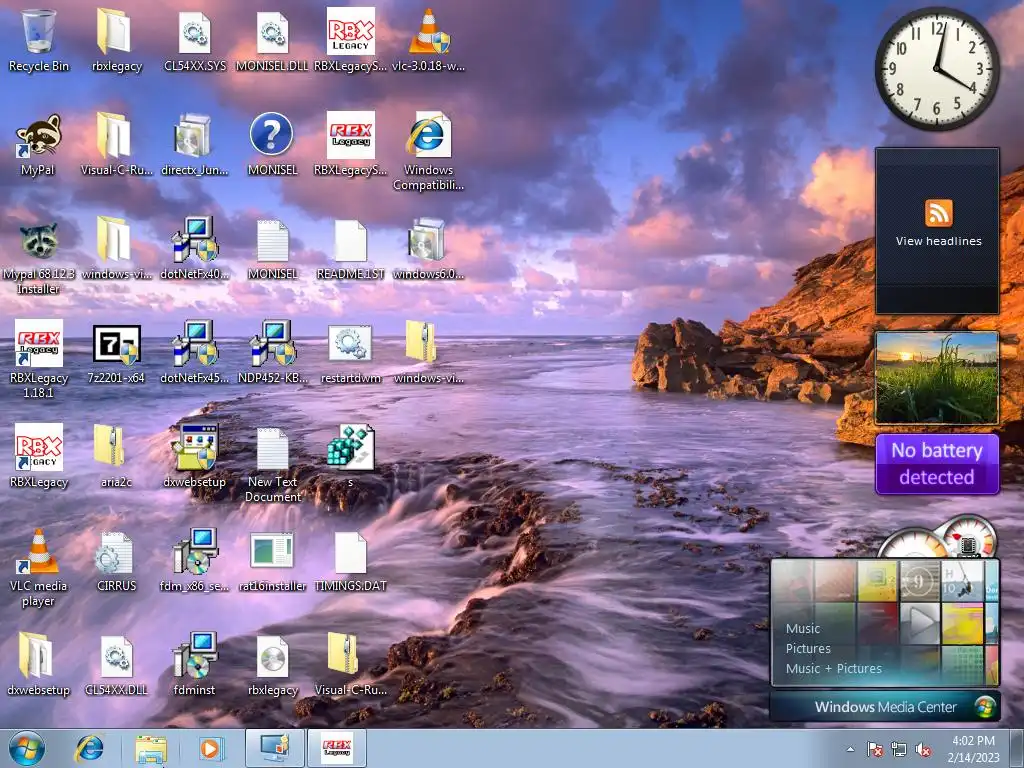Select the CL54XX.SYS system file
1024x768 pixels.
point(195,40)
